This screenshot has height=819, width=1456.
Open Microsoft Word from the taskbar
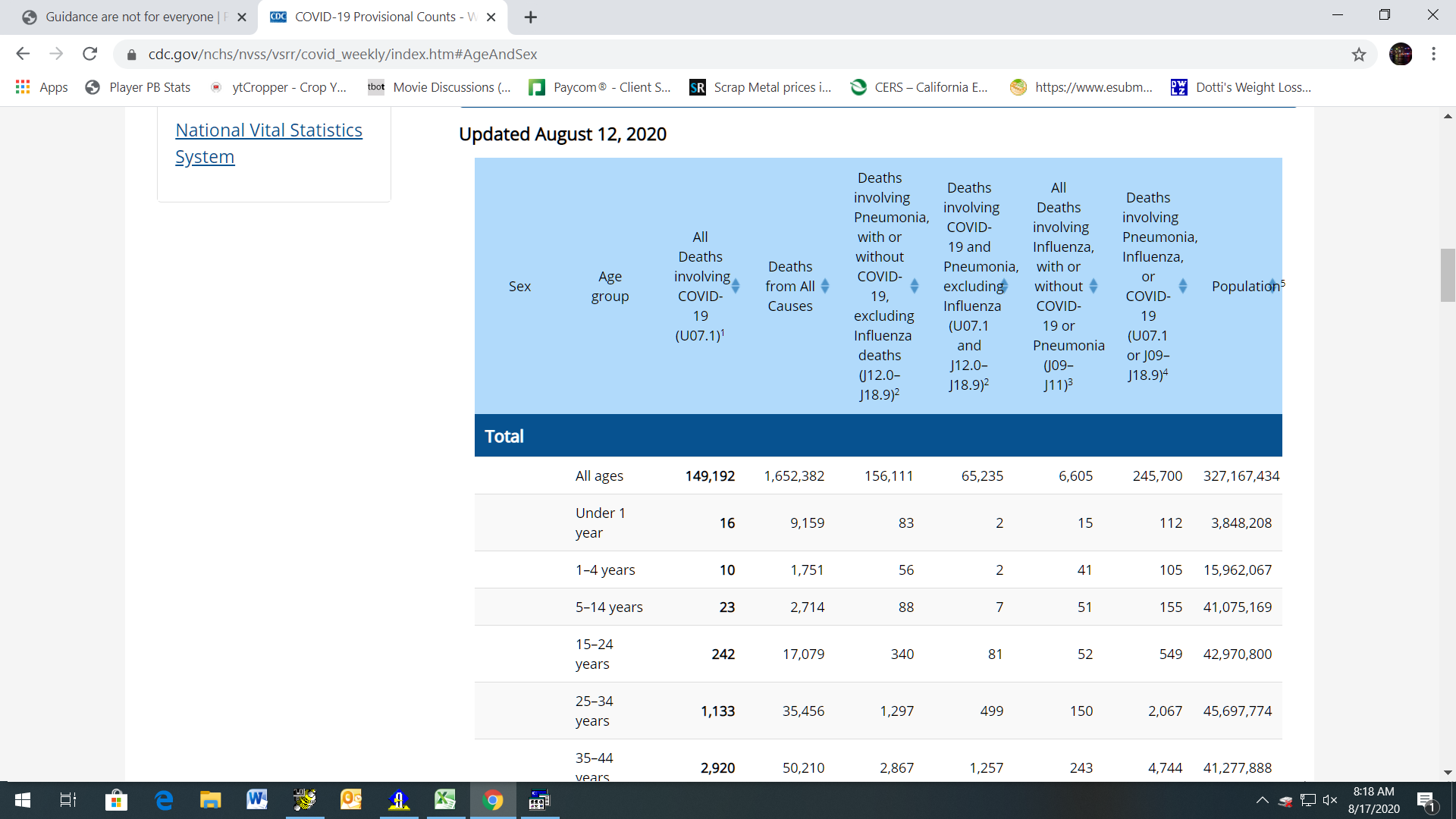click(257, 800)
